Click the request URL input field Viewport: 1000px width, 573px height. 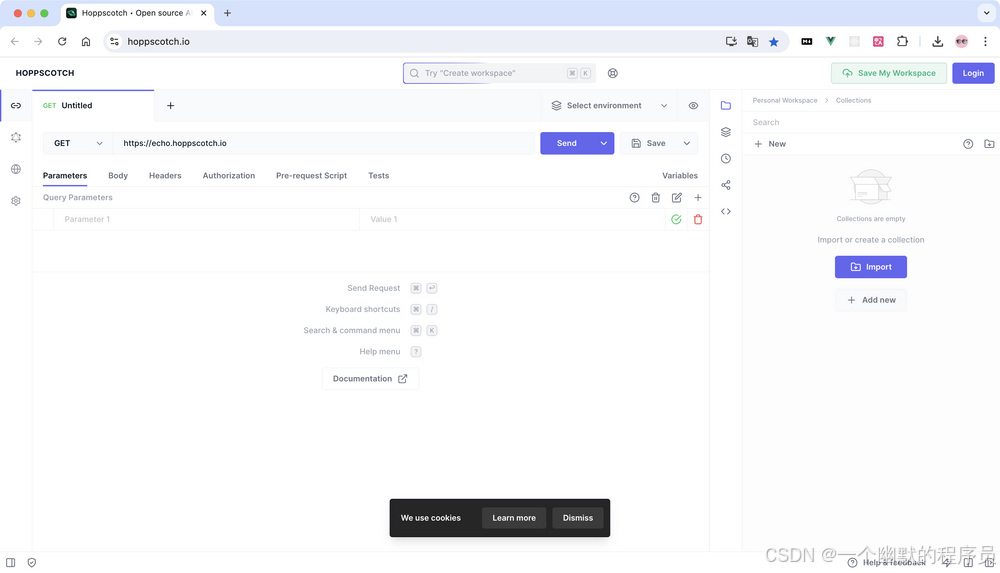tap(324, 144)
